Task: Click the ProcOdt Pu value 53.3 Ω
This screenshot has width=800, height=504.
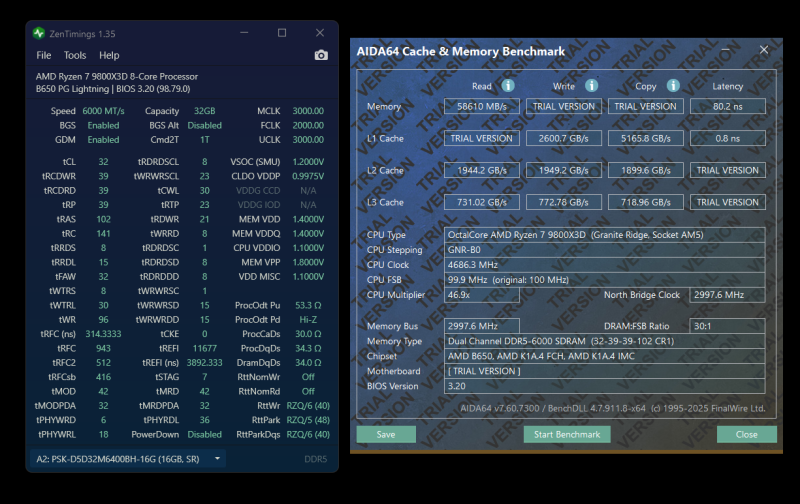Action: point(308,305)
